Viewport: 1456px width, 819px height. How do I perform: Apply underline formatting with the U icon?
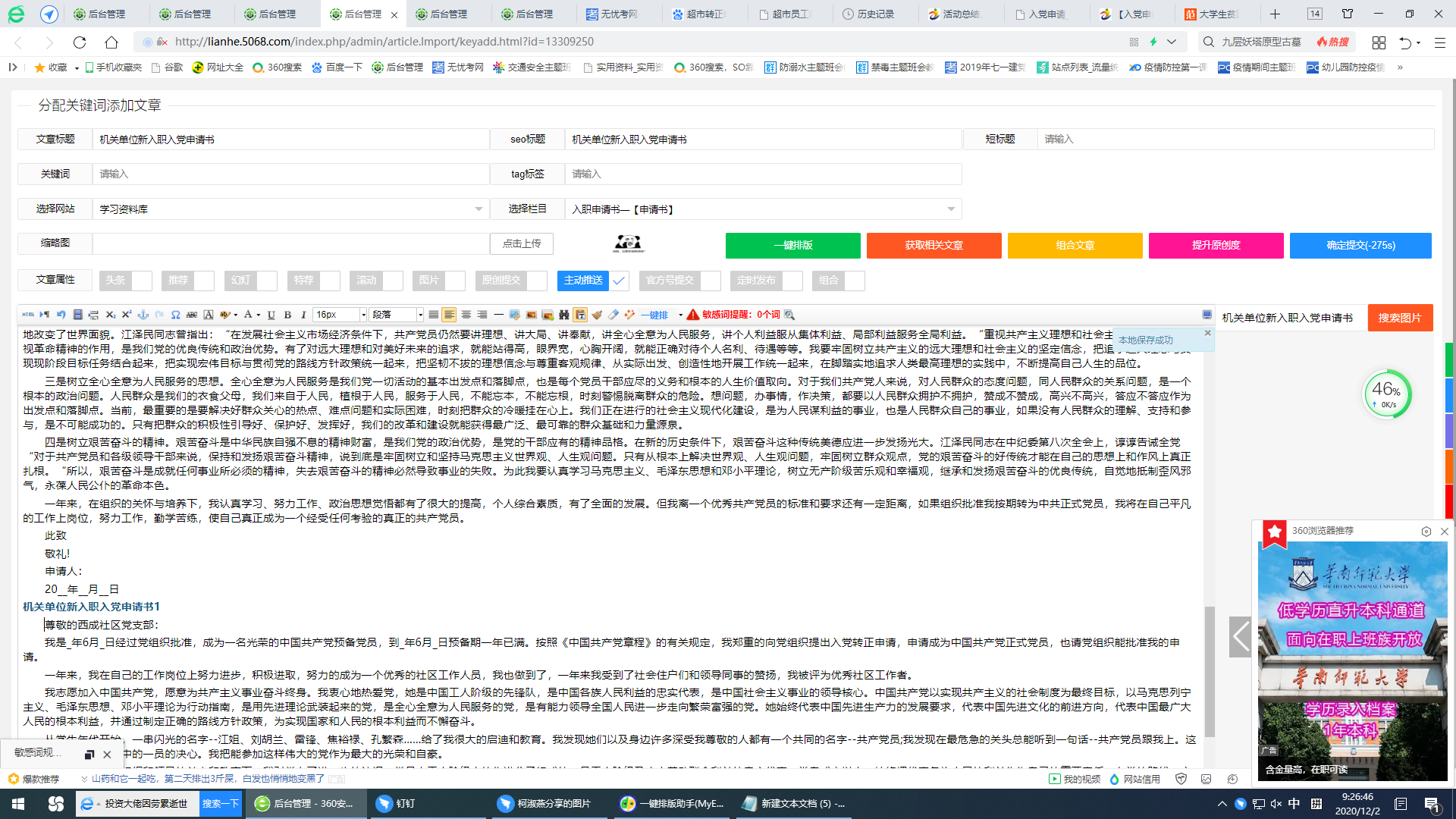(x=270, y=314)
